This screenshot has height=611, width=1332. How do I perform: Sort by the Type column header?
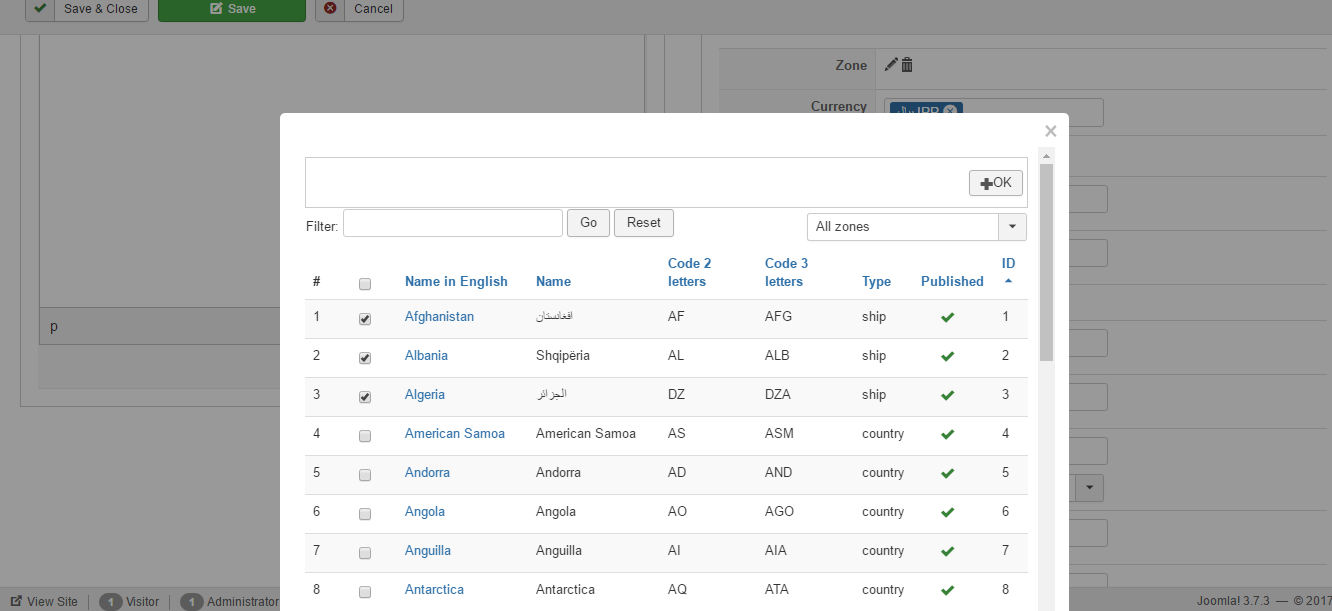coord(876,282)
